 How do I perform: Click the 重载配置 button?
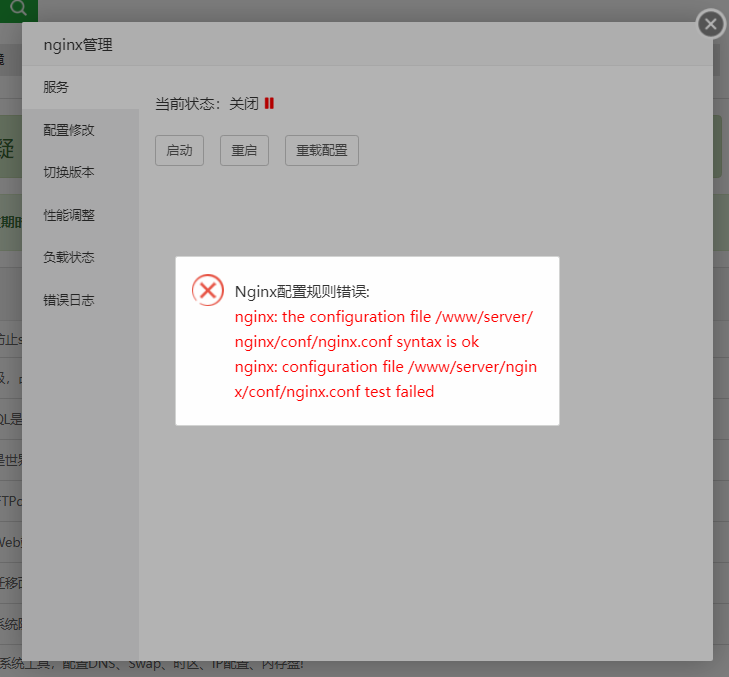click(322, 151)
